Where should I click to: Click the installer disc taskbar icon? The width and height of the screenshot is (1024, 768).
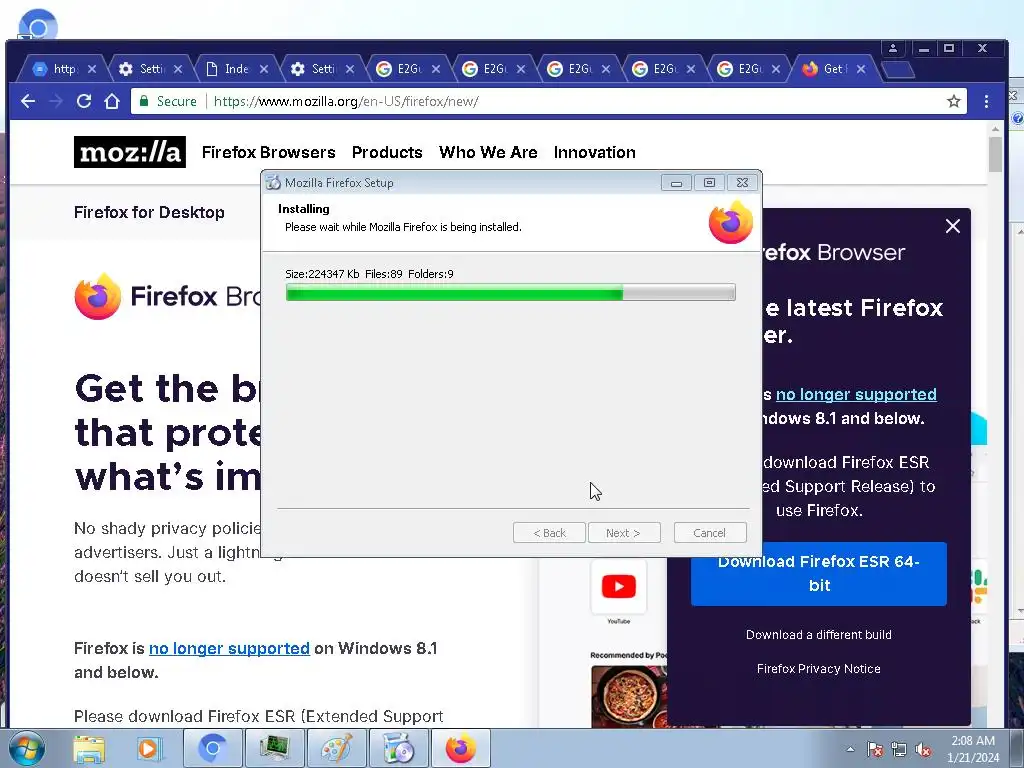click(x=398, y=748)
